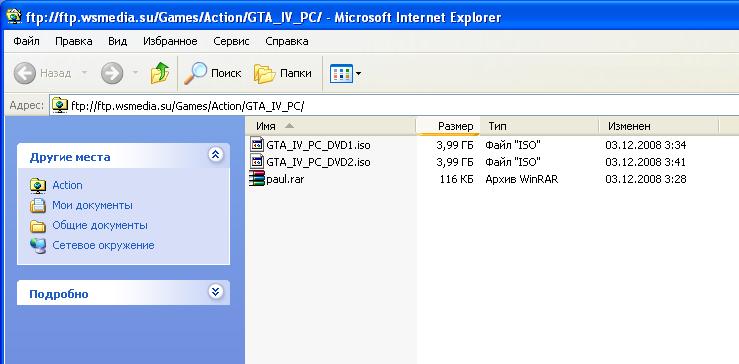Click the date 03.12.2008 3:34
Screen dimensions: 739x364
tap(646, 144)
